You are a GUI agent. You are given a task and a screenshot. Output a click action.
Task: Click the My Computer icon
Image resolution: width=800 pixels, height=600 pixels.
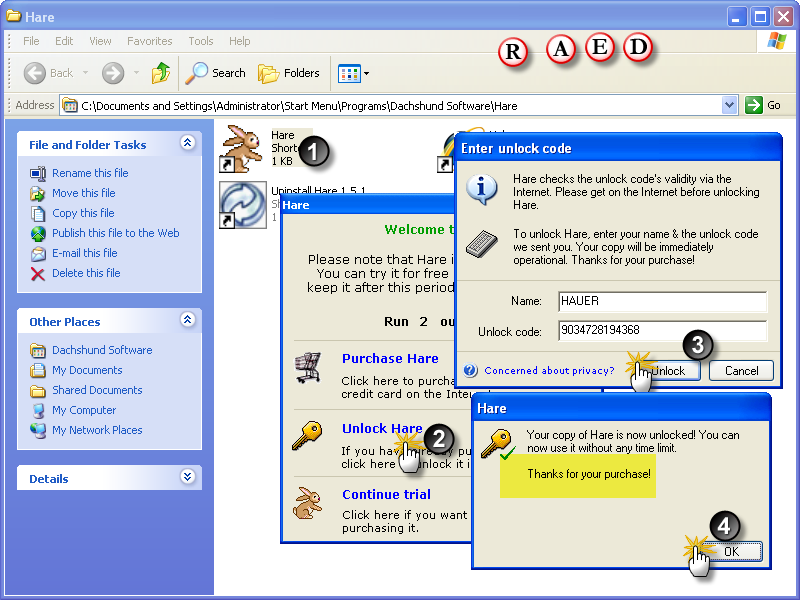[38, 411]
